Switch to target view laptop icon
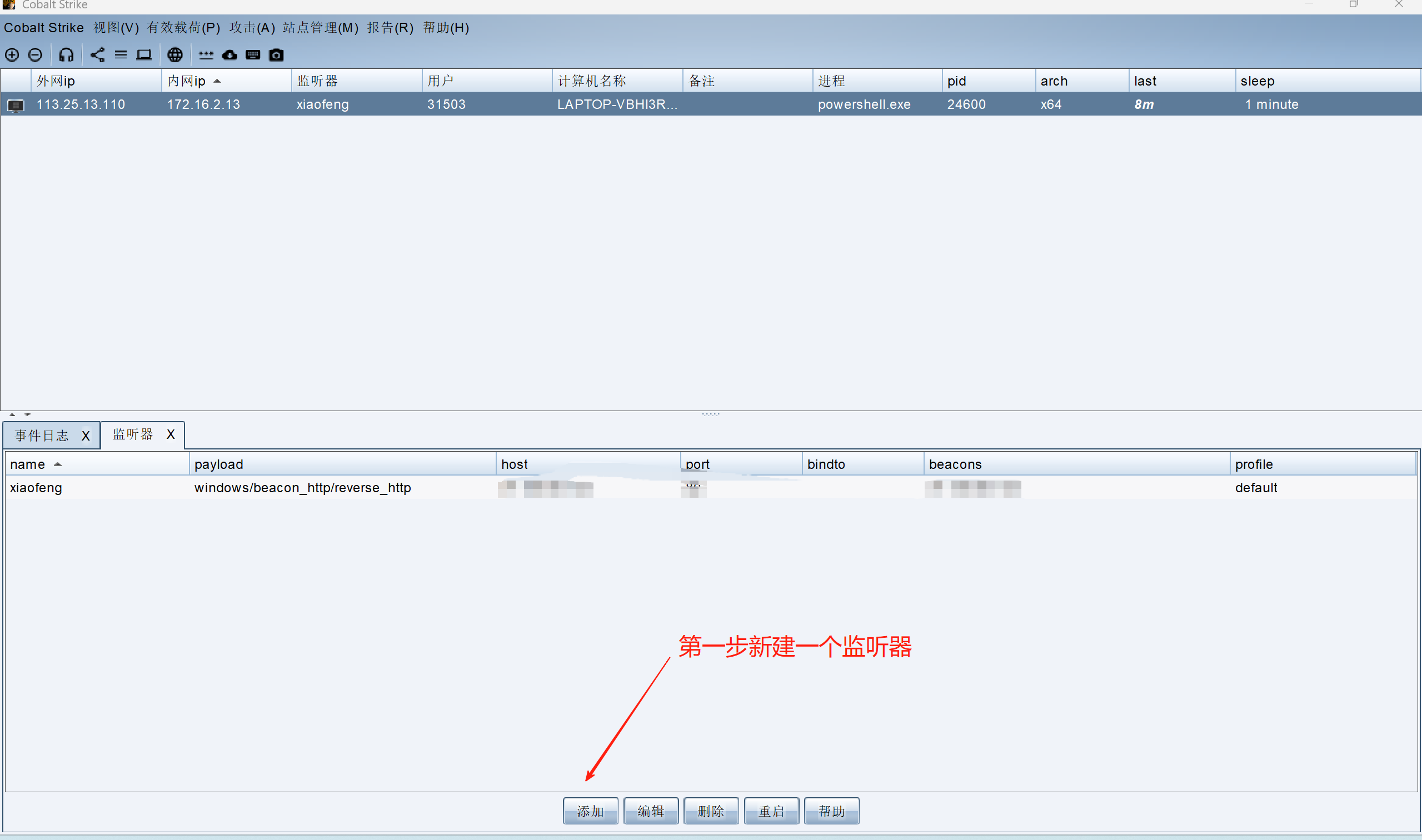The image size is (1422, 840). 144,55
